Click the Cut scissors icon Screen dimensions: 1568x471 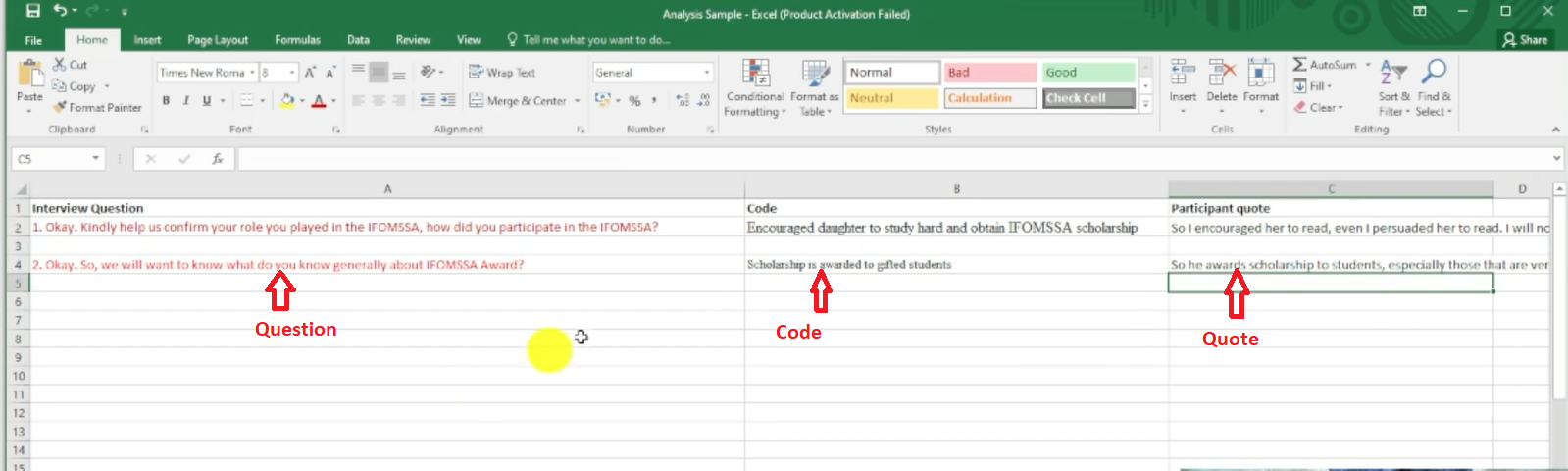tap(60, 64)
